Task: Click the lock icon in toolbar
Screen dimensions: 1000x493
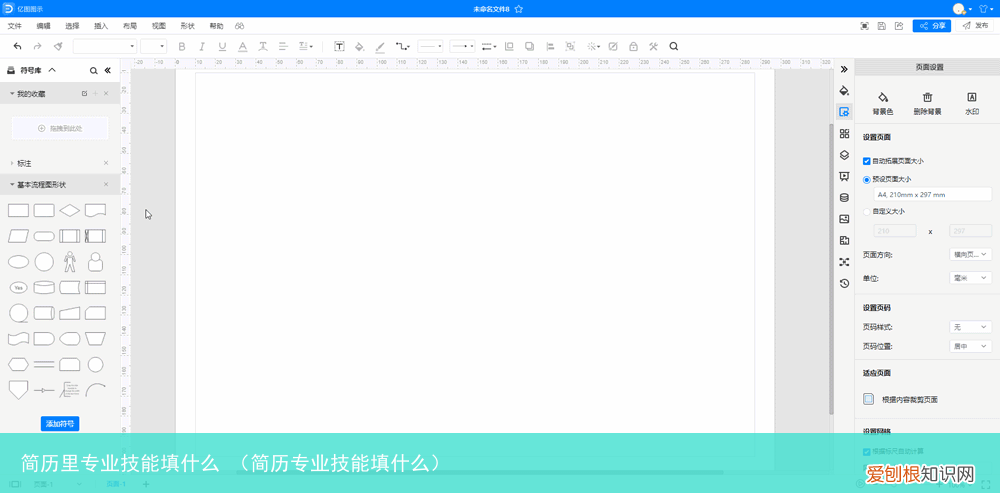Action: coord(633,46)
